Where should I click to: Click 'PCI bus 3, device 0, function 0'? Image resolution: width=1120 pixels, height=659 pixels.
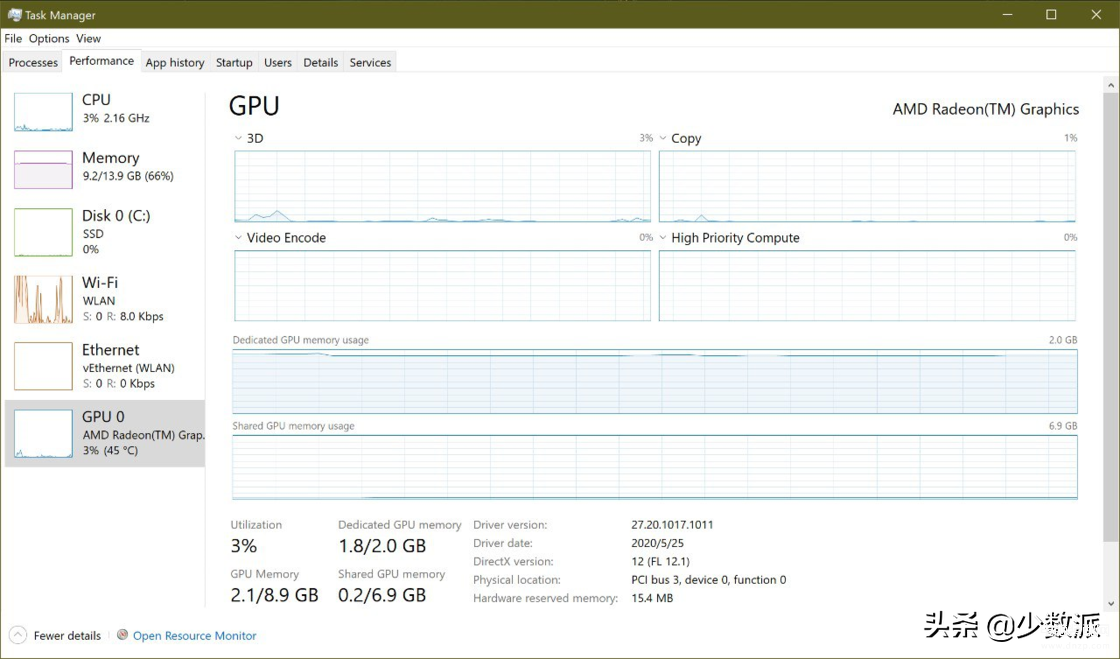[709, 580]
